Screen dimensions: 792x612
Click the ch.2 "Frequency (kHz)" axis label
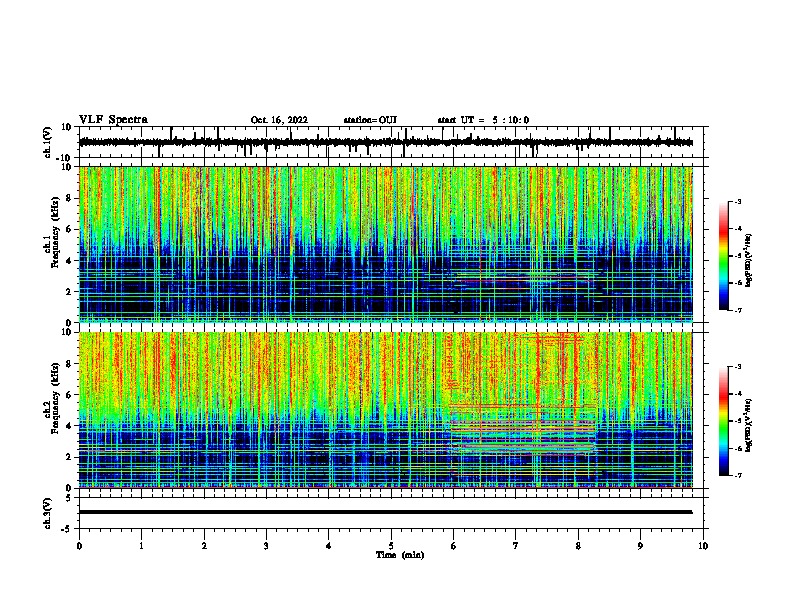coord(55,398)
